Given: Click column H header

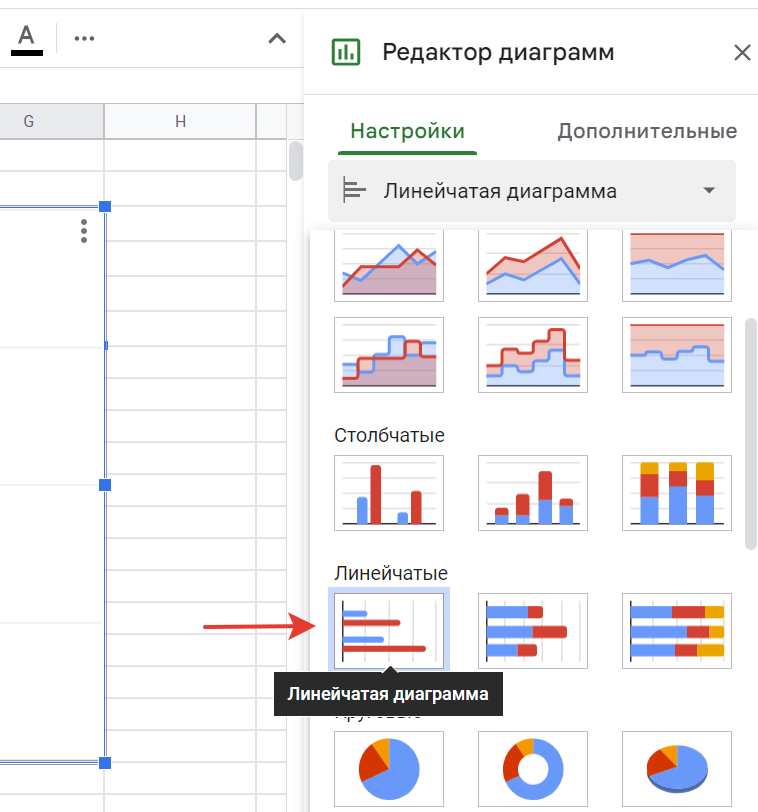Looking at the screenshot, I should 180,121.
